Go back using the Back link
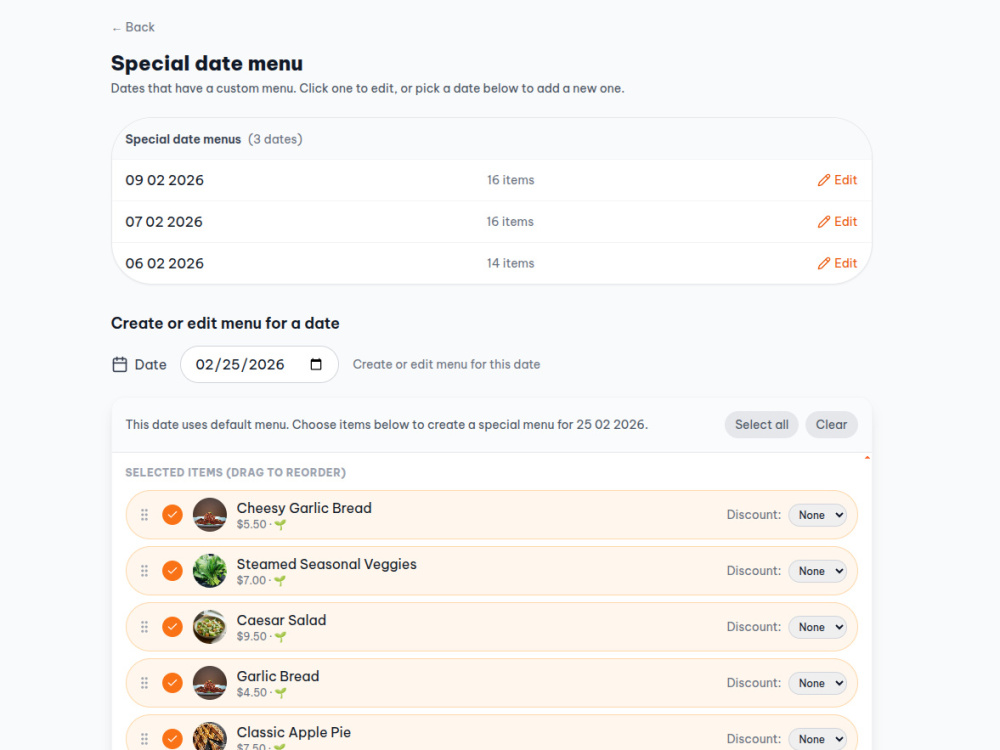This screenshot has width=1000, height=750. 133,27
